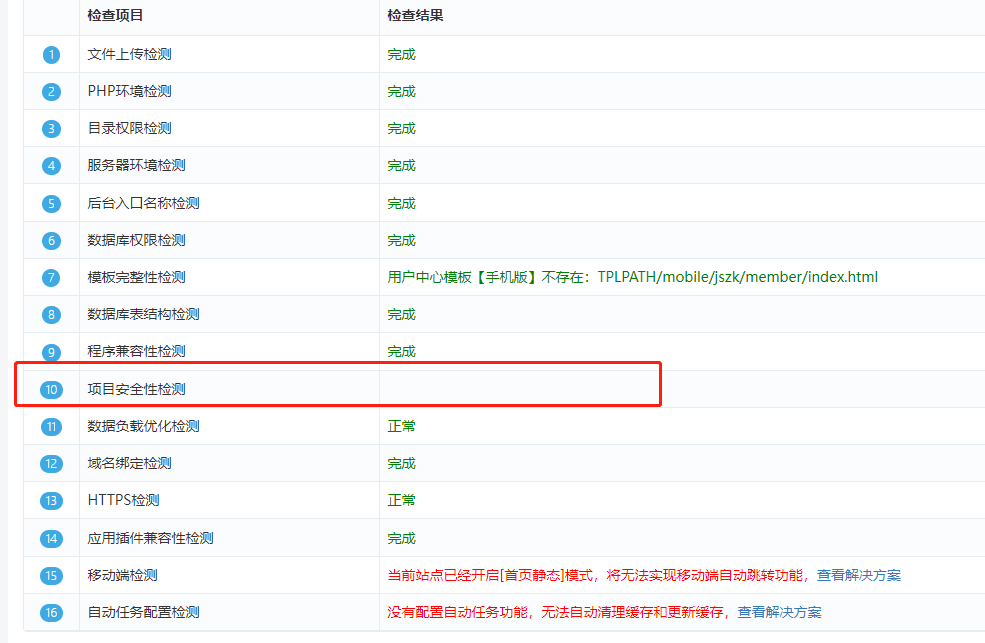Open 查看解决方案 link in 移动端检测 row

[859, 575]
